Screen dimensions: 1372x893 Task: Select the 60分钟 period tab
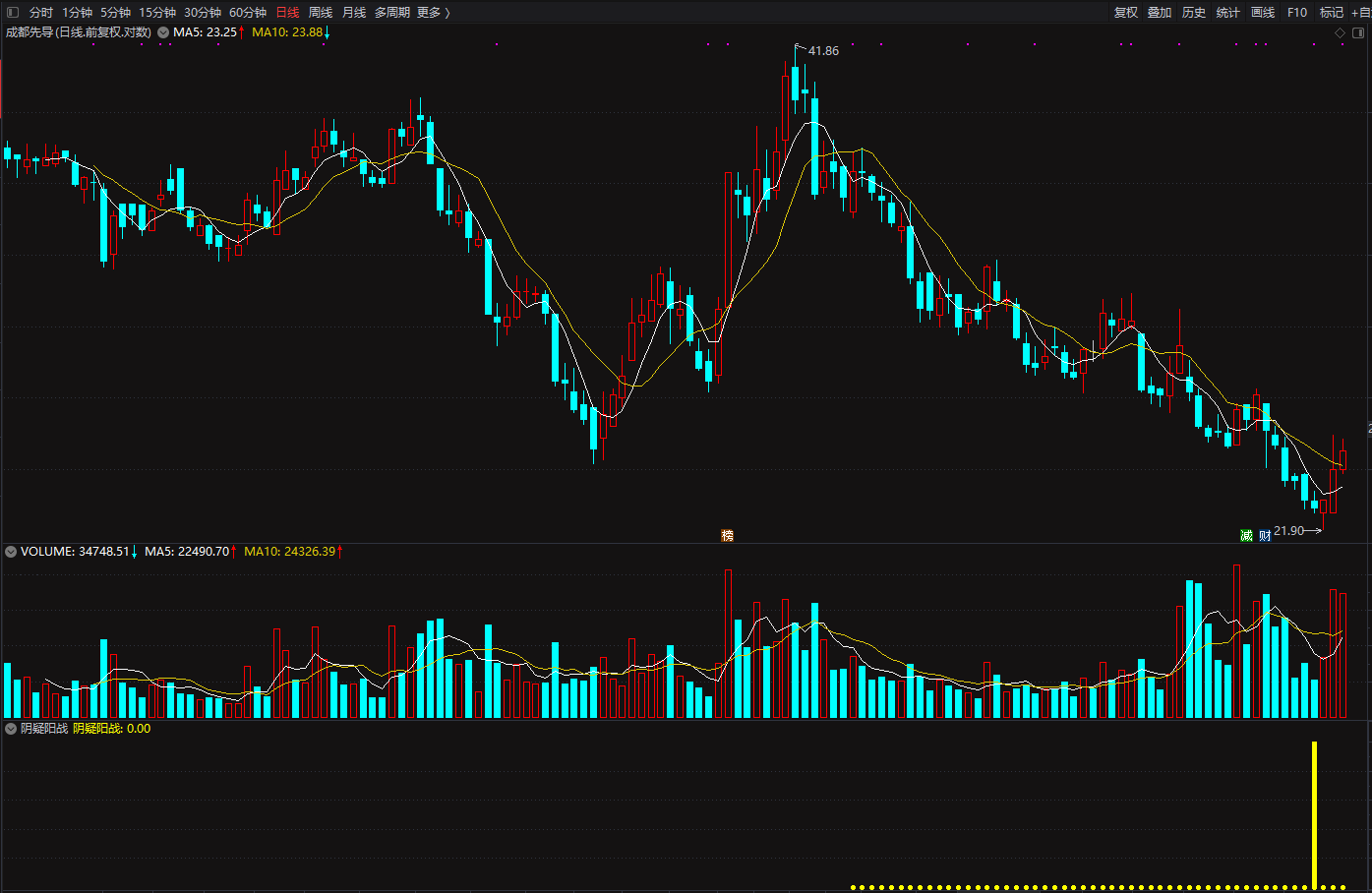click(248, 12)
